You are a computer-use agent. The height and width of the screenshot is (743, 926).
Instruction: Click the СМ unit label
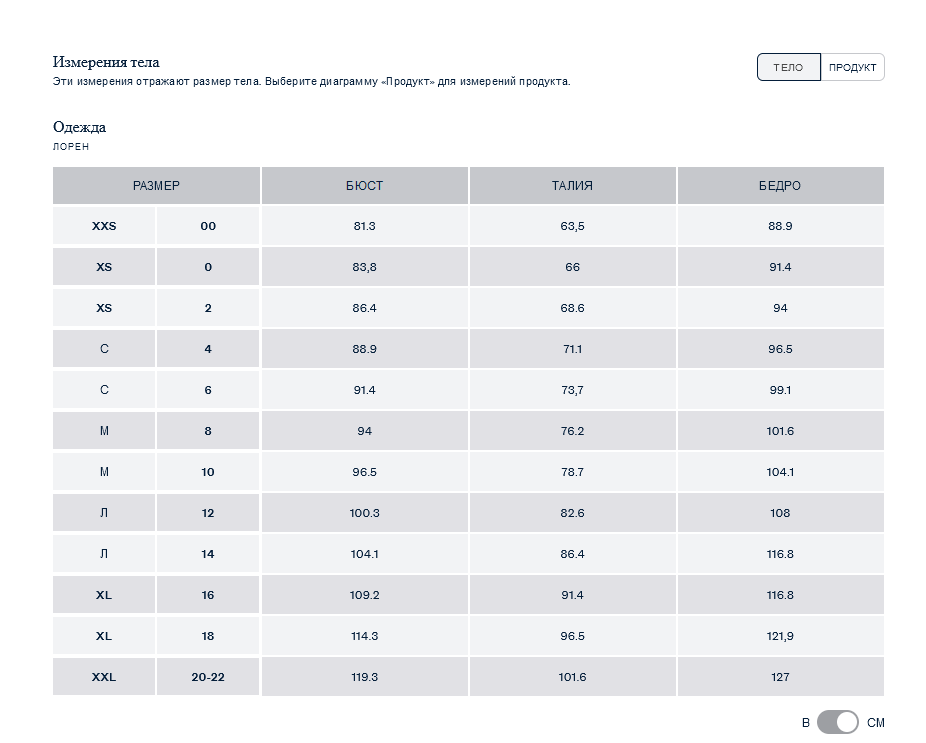(x=876, y=722)
